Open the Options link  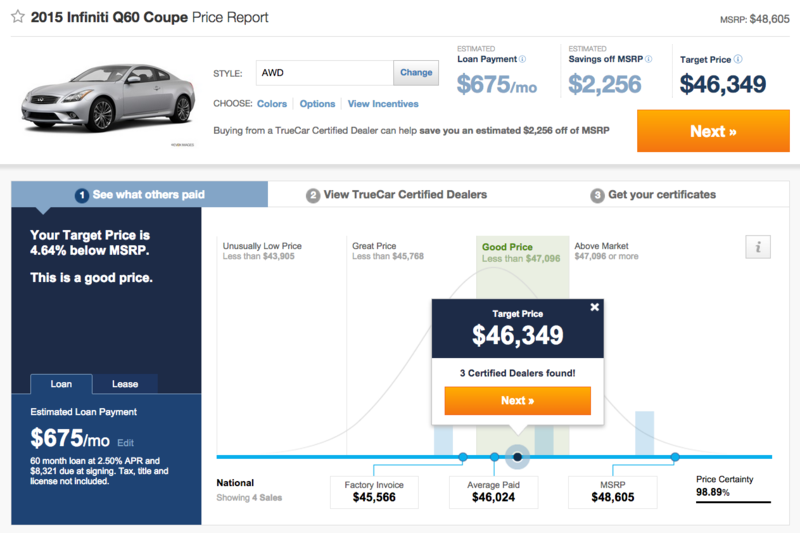[317, 104]
